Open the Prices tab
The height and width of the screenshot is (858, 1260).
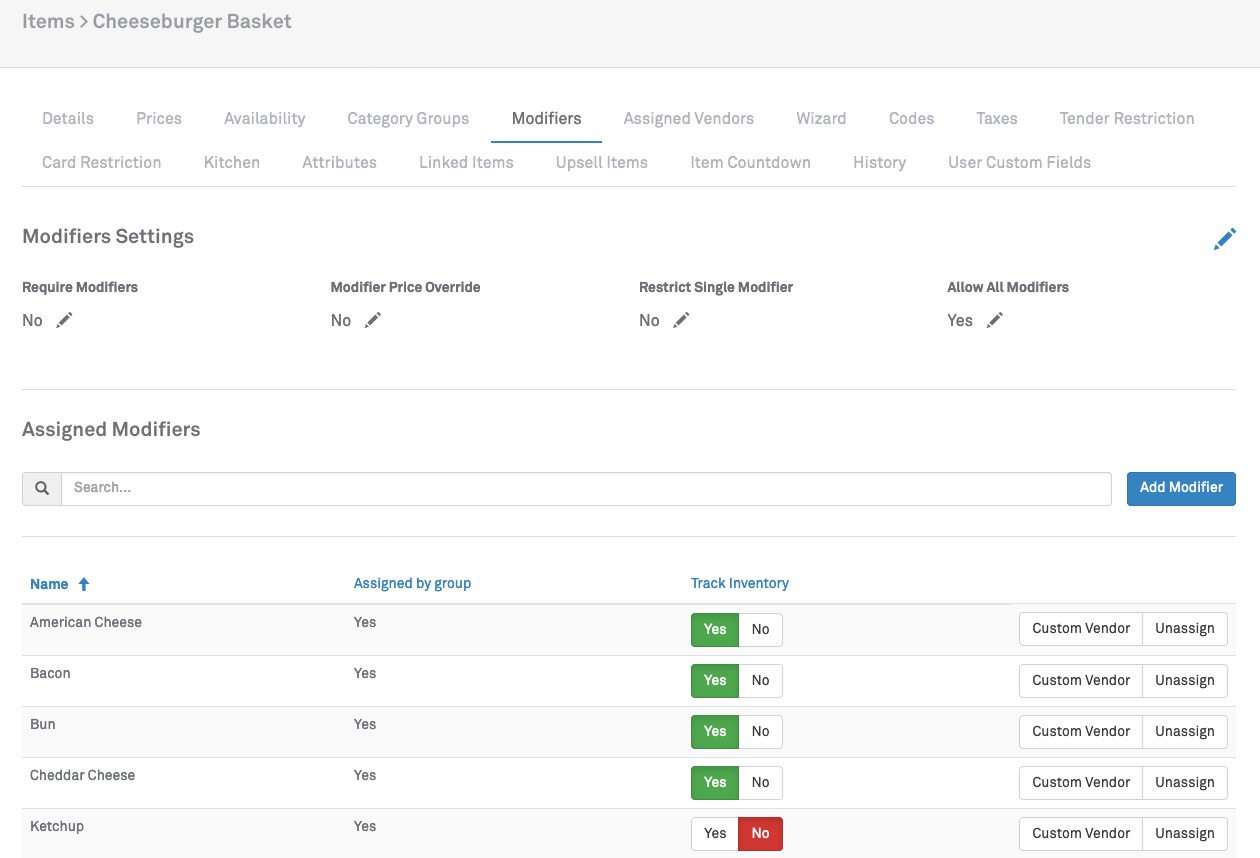(x=159, y=118)
